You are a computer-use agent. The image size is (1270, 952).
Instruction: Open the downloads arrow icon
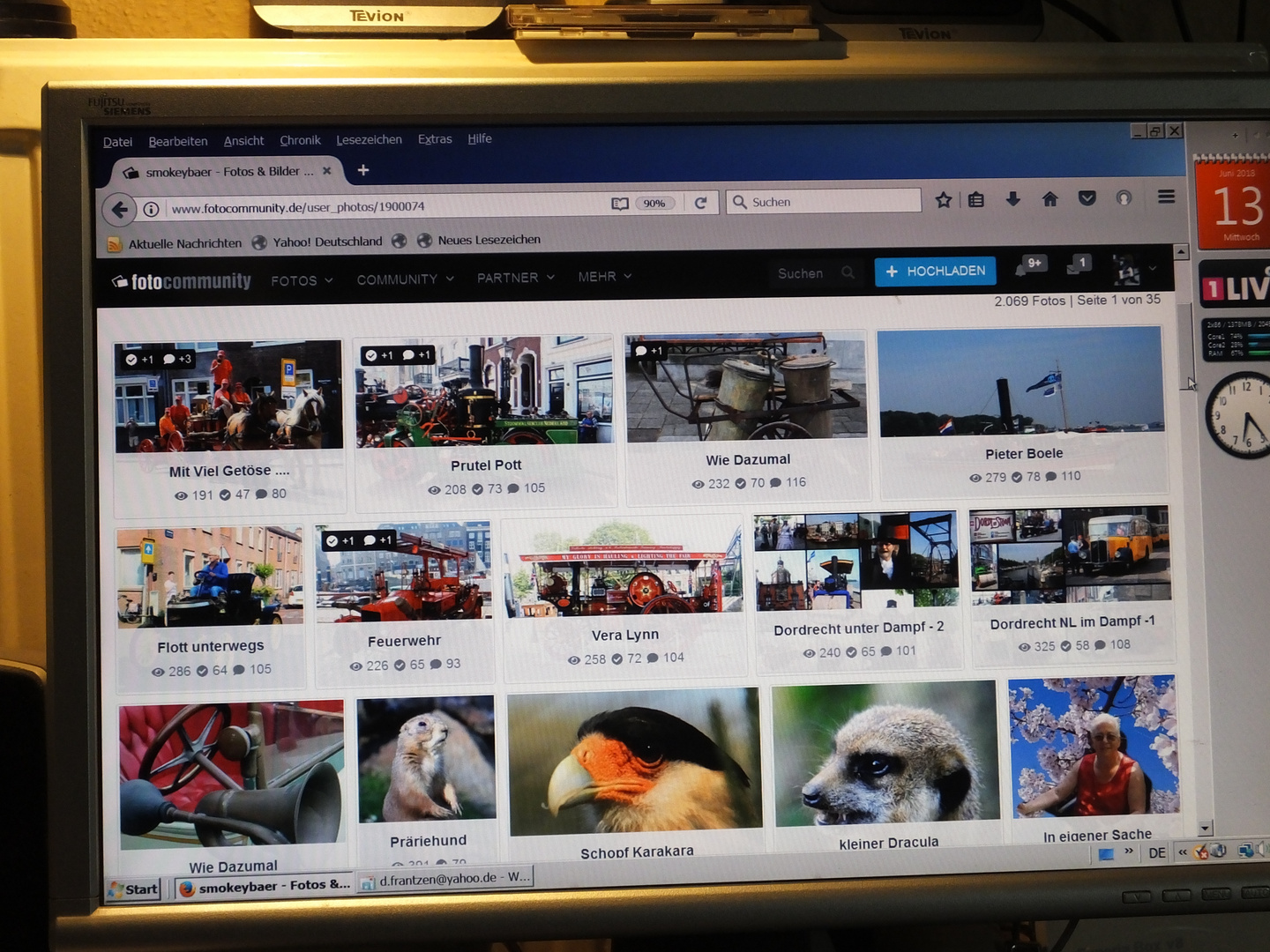(1013, 199)
